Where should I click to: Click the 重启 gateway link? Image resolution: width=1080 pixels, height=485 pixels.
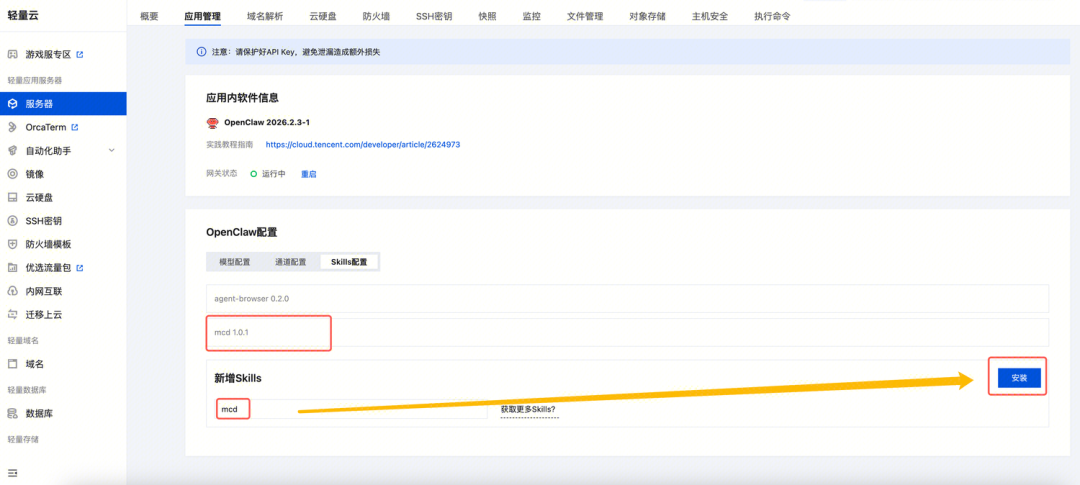309,174
